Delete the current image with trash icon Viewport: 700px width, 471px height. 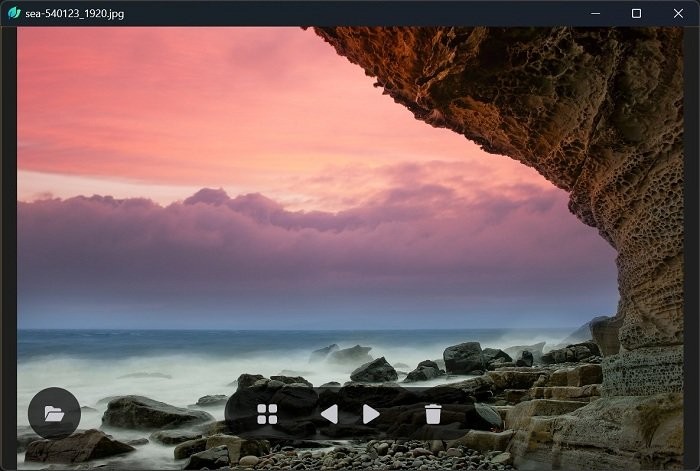pyautogui.click(x=433, y=414)
